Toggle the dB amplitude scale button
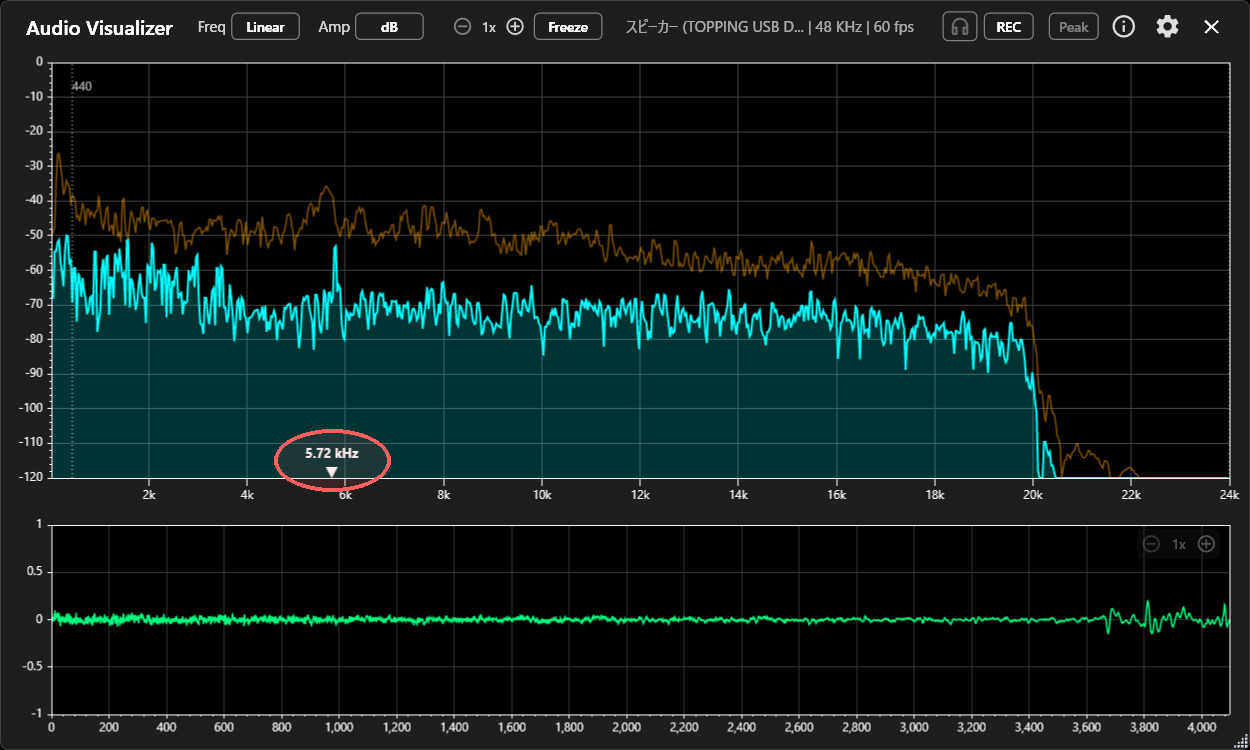Image resolution: width=1250 pixels, height=750 pixels. click(389, 27)
